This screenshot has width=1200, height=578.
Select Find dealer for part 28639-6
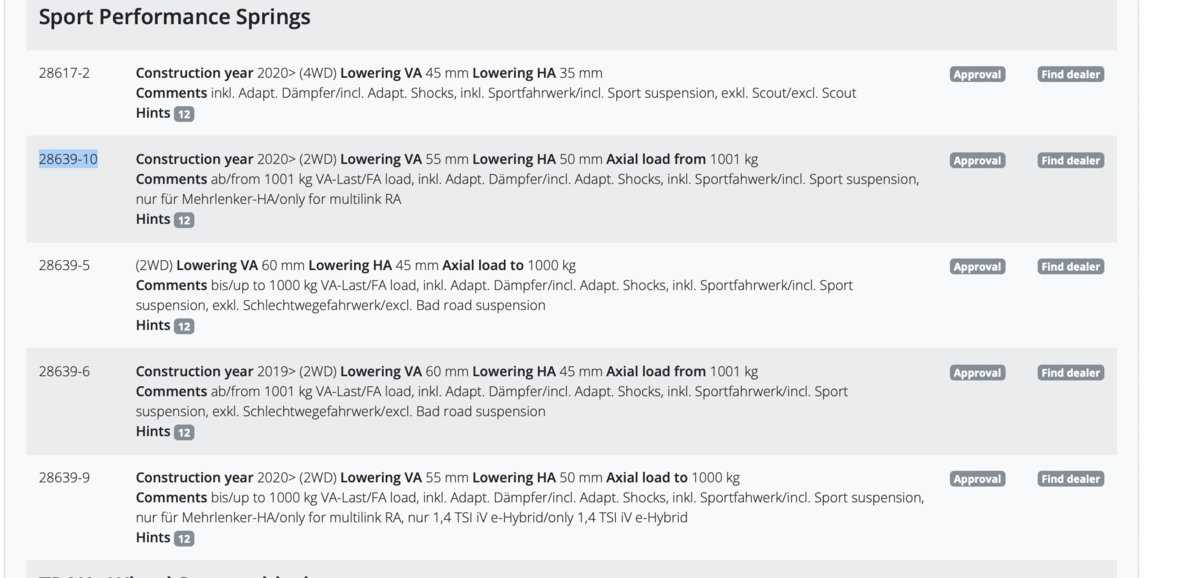pos(1070,373)
